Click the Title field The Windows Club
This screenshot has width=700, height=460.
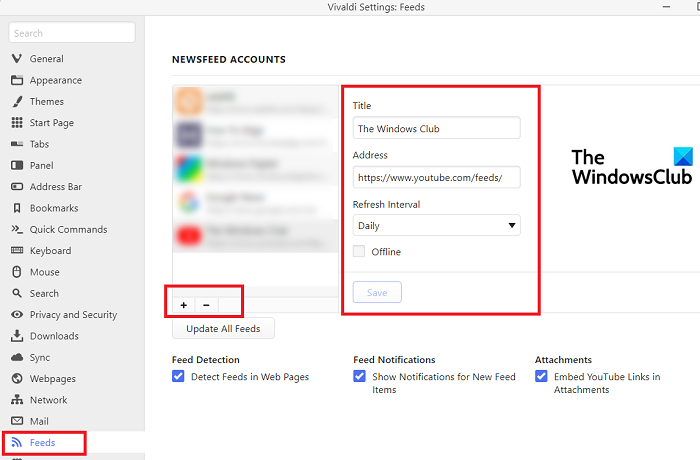point(437,128)
